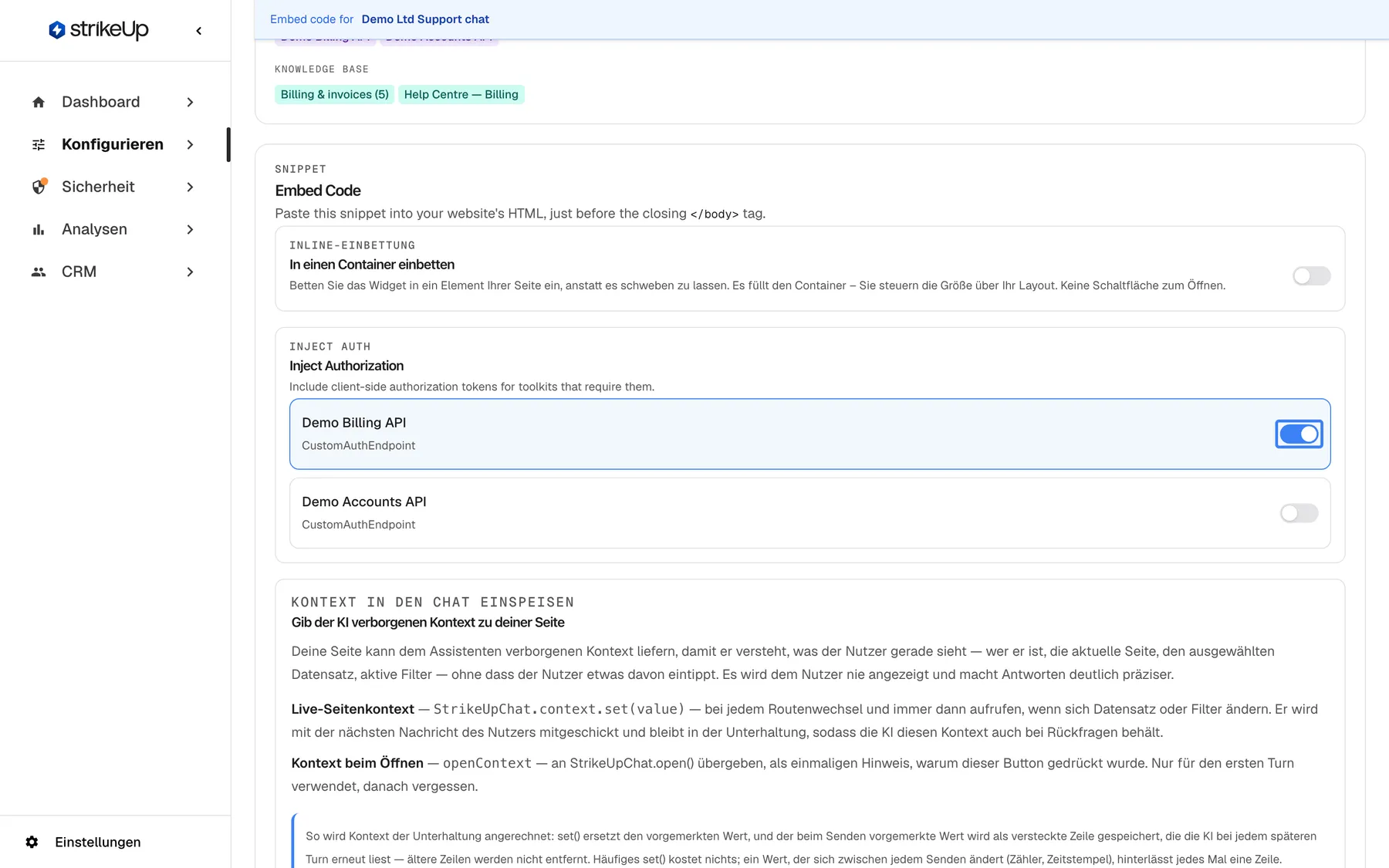Expand the Sicherheit submenu chevron
Image resolution: width=1389 pixels, height=868 pixels.
click(x=190, y=187)
